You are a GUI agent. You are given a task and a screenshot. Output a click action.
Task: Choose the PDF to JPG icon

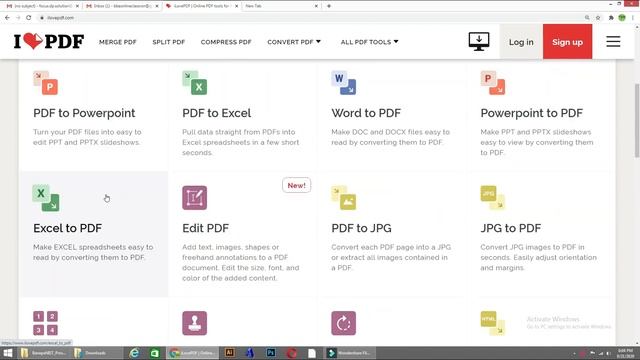click(x=344, y=198)
